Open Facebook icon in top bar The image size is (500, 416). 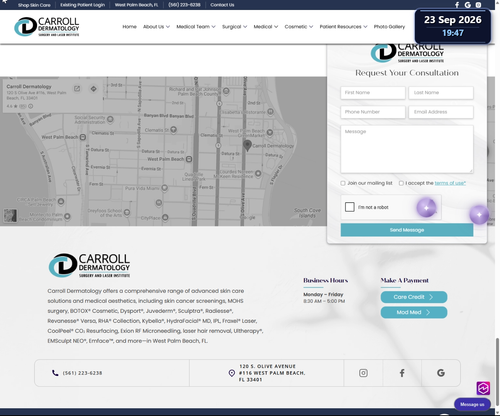[457, 5]
